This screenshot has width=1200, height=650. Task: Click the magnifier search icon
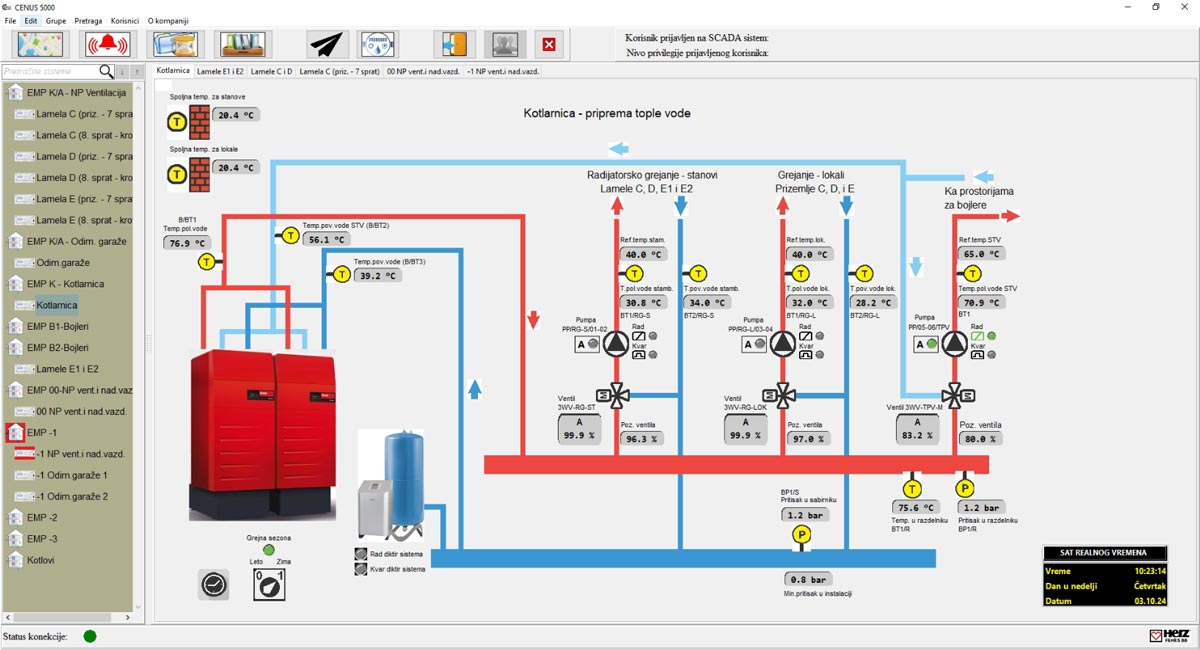(106, 72)
